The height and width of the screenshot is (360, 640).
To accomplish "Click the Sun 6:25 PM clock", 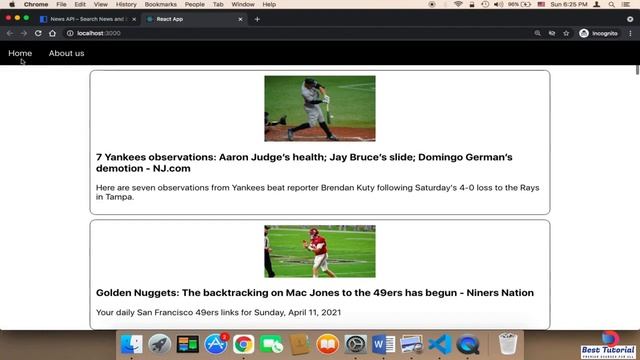I will click(569, 4).
